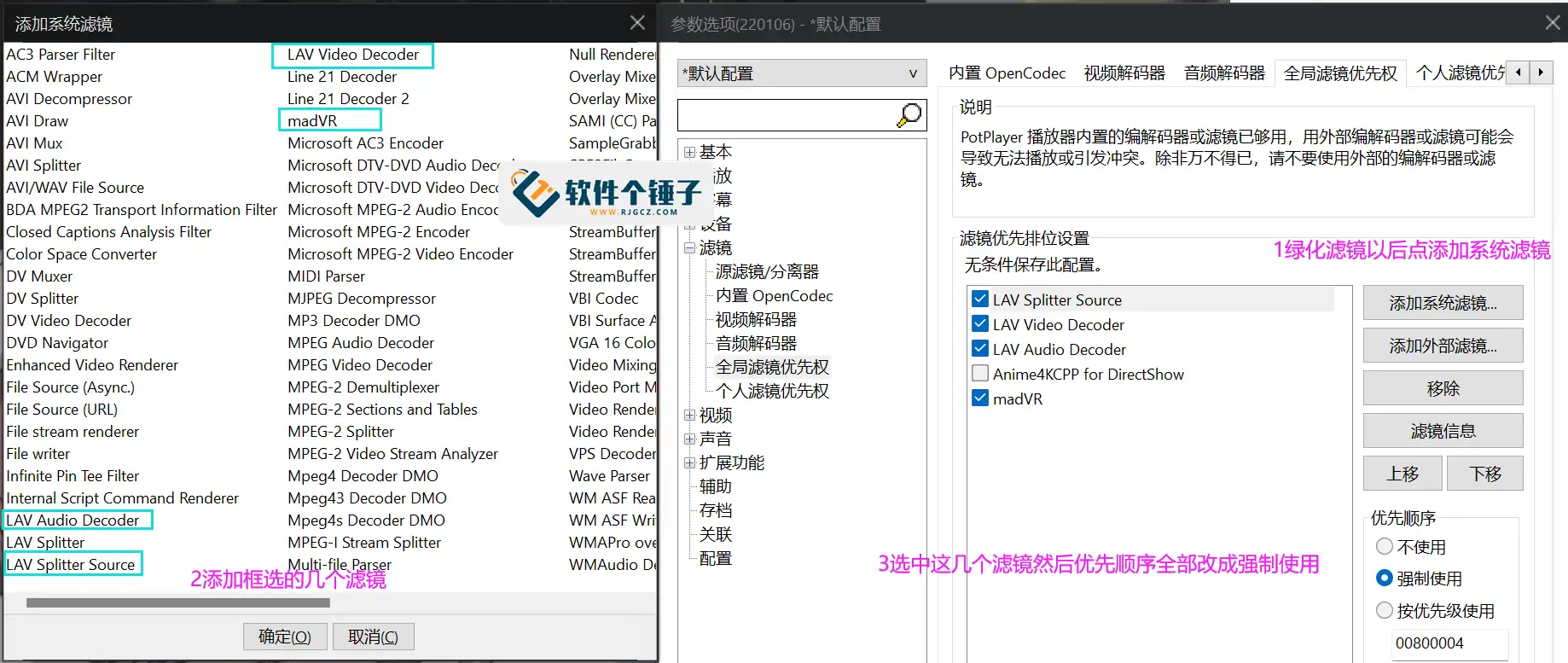Click the 添加系统滤镜 button

point(1443,303)
